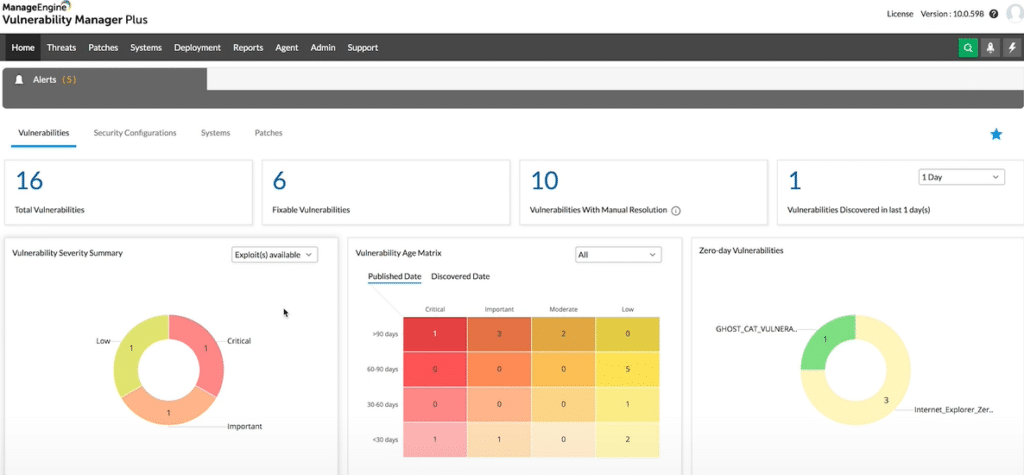This screenshot has height=475, width=1024.
Task: Click Important >90 days cell showing 3
Action: pos(498,335)
